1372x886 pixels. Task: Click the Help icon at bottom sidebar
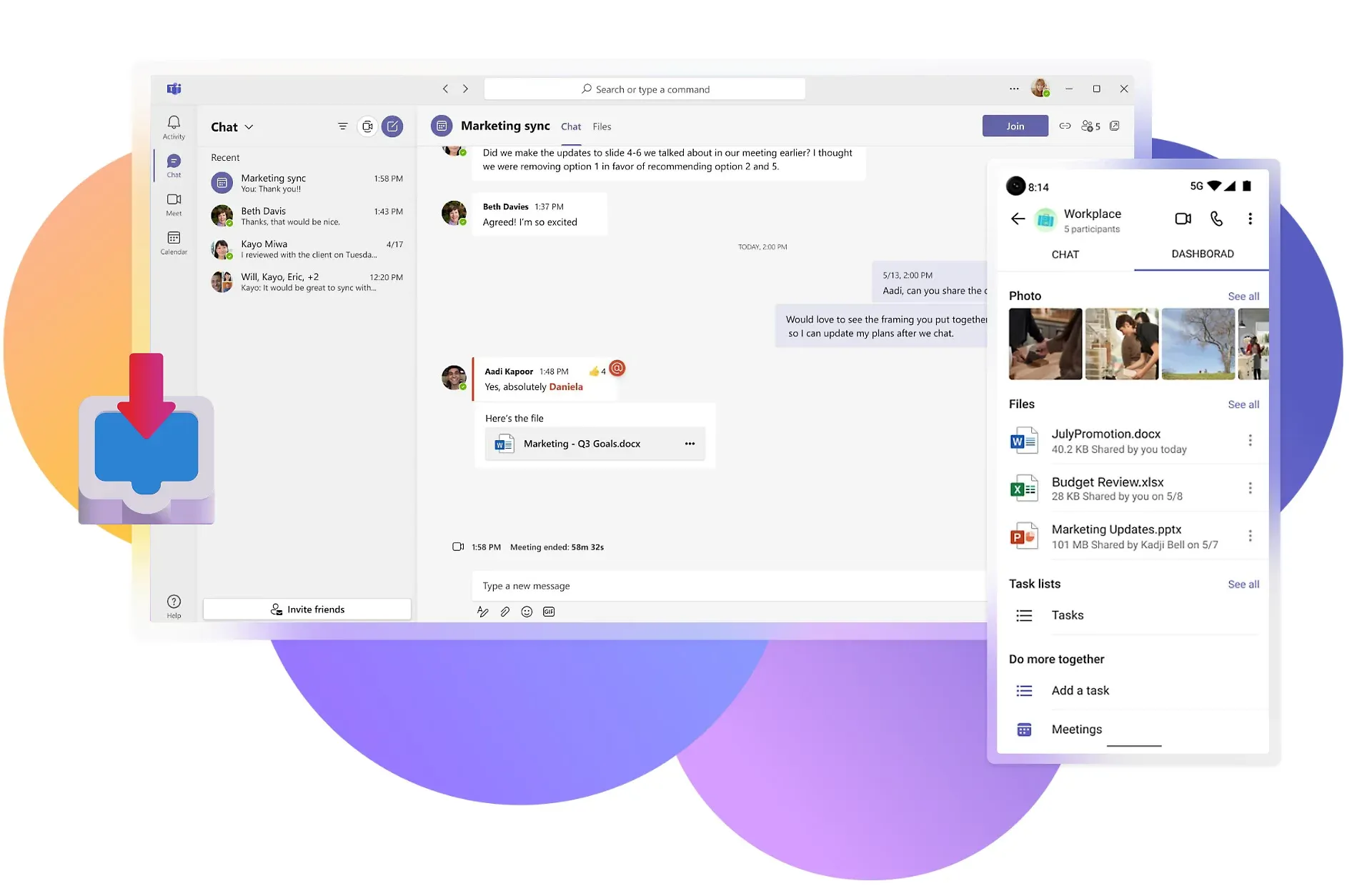coord(173,601)
